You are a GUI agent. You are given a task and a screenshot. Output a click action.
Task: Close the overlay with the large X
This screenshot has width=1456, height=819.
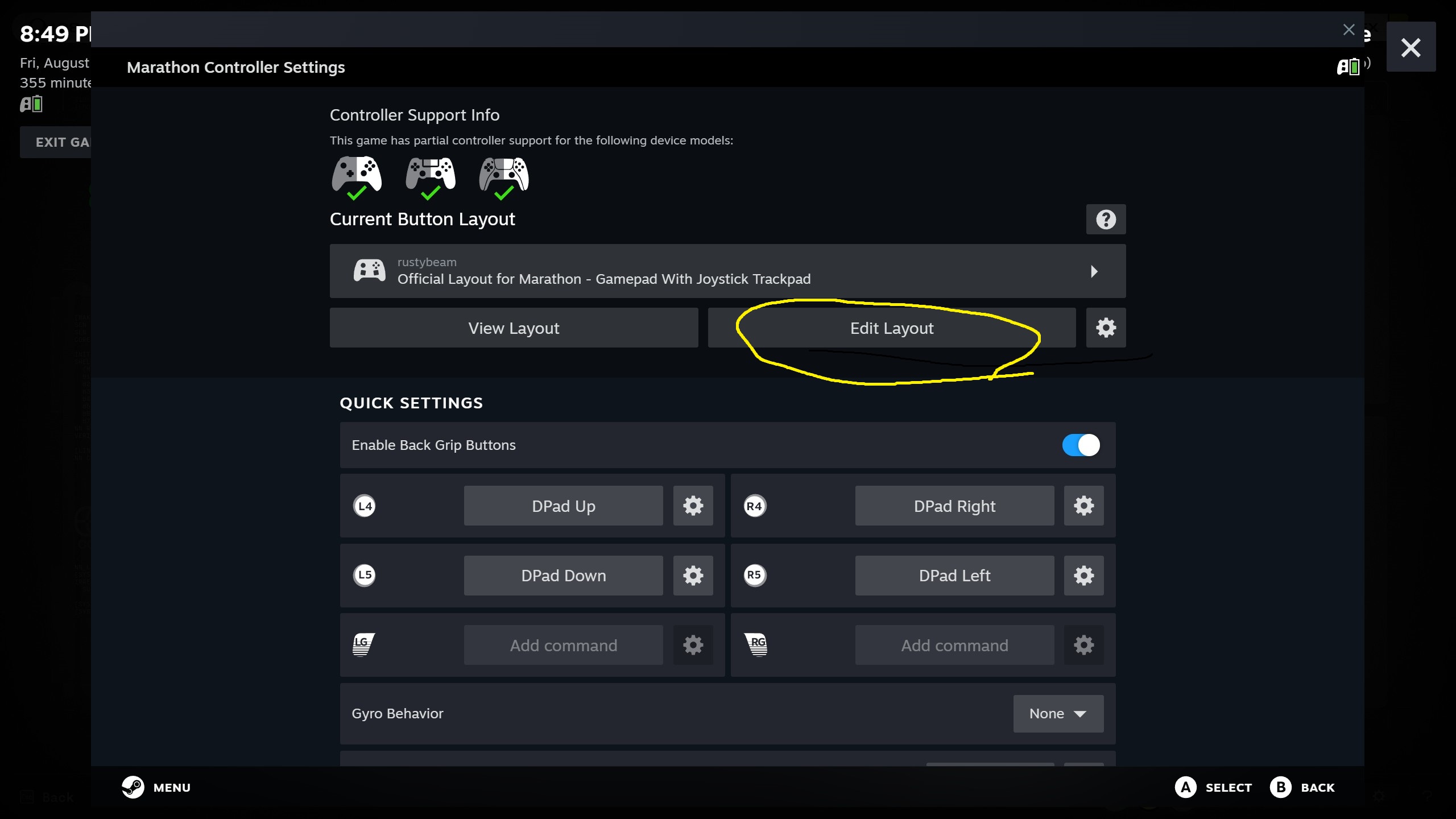[x=1411, y=47]
